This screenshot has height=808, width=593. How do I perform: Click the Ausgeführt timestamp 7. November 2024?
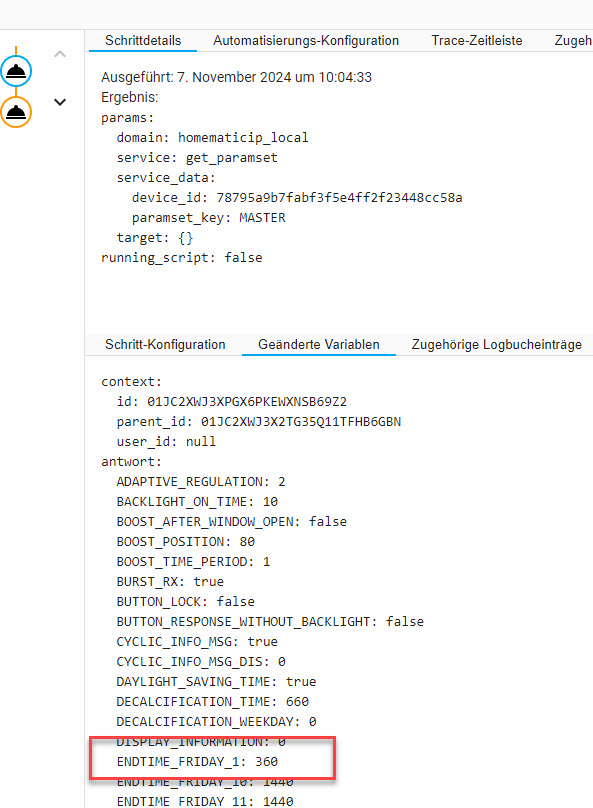234,77
